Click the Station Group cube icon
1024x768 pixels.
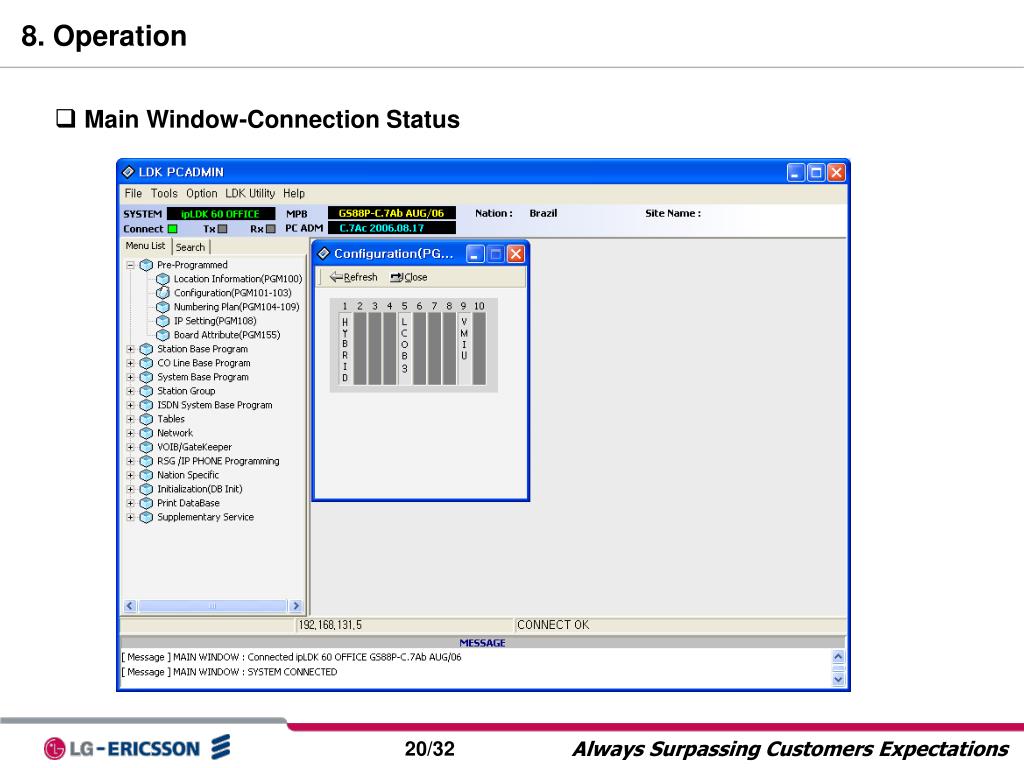coord(146,391)
